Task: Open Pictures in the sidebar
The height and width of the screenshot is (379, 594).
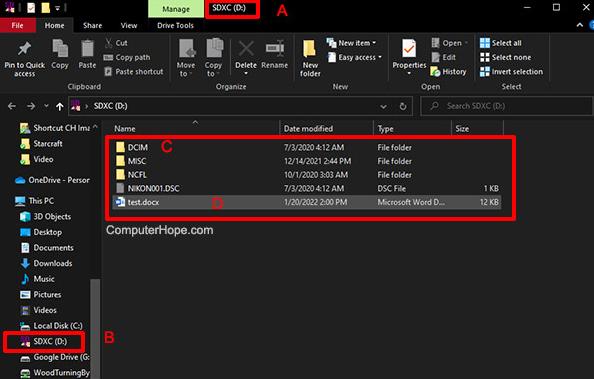Action: (x=41, y=294)
